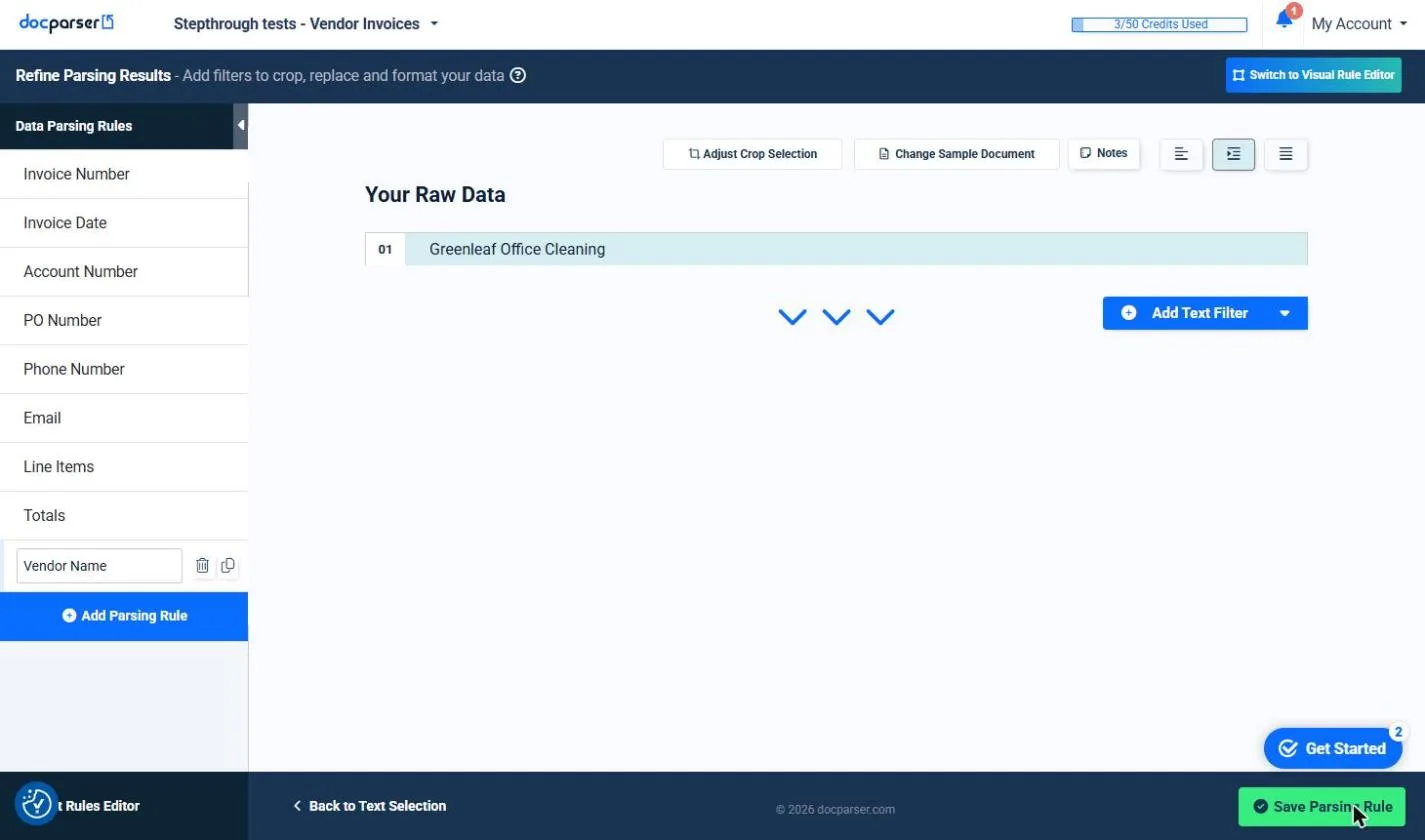Click the raw data row 'Greenleaf Office Cleaning'
Screen dimensions: 1425x840
[836, 249]
